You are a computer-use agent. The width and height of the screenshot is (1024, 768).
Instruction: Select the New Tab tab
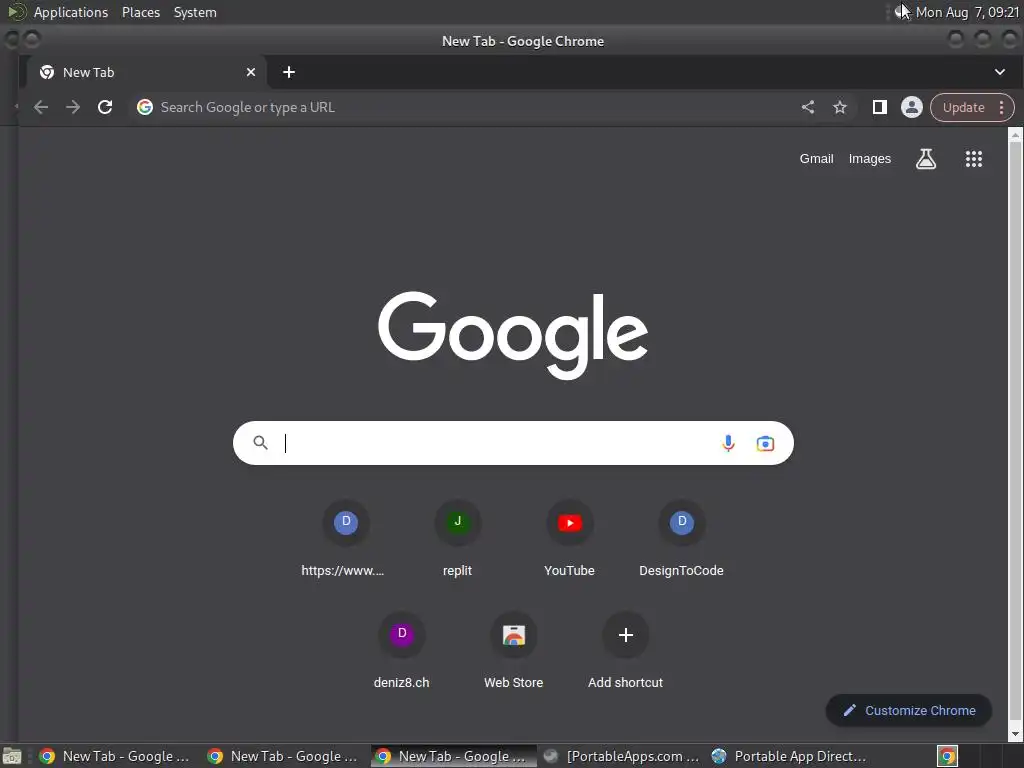(144, 72)
